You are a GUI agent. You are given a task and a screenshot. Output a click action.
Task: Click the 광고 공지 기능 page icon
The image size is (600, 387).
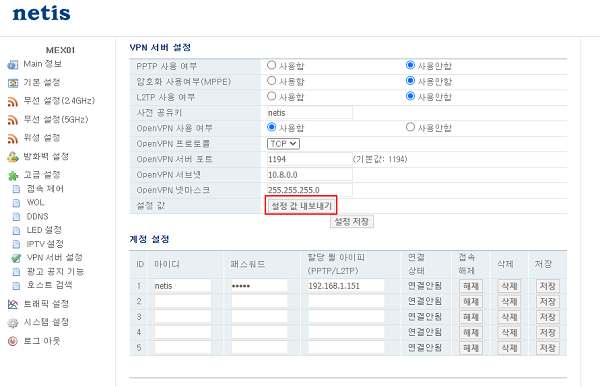pyautogui.click(x=16, y=272)
